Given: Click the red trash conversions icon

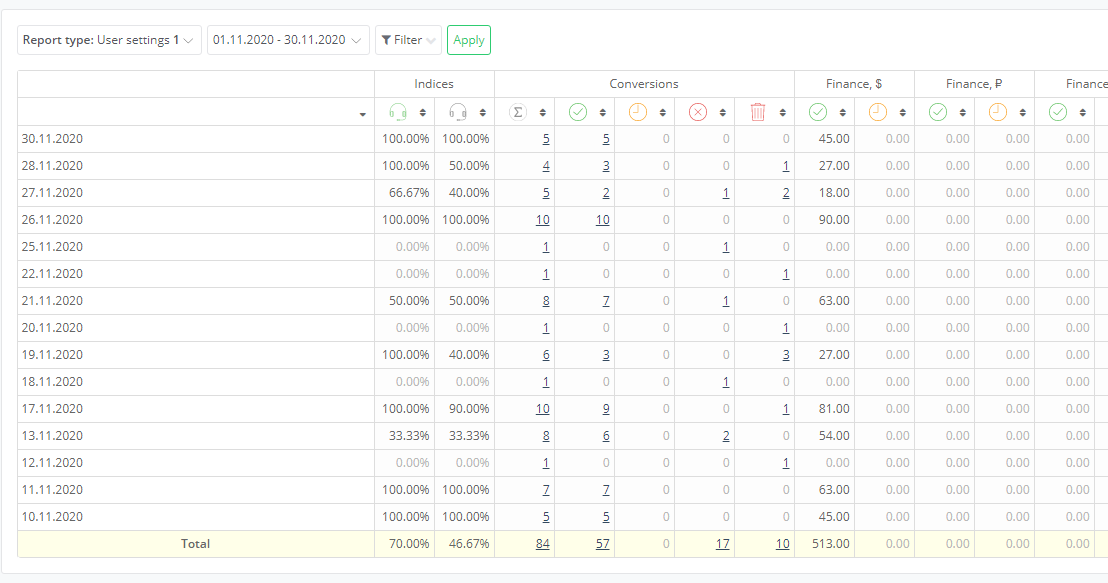Looking at the screenshot, I should pyautogui.click(x=757, y=113).
